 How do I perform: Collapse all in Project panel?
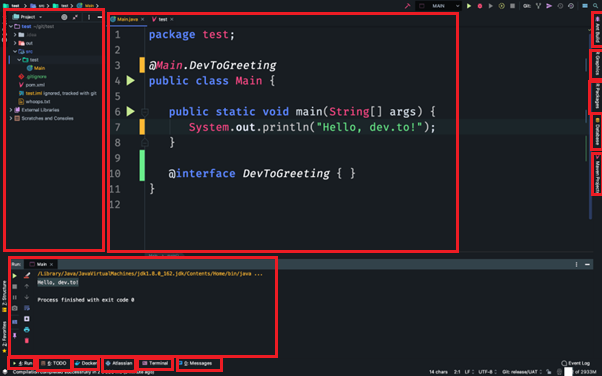[75, 17]
